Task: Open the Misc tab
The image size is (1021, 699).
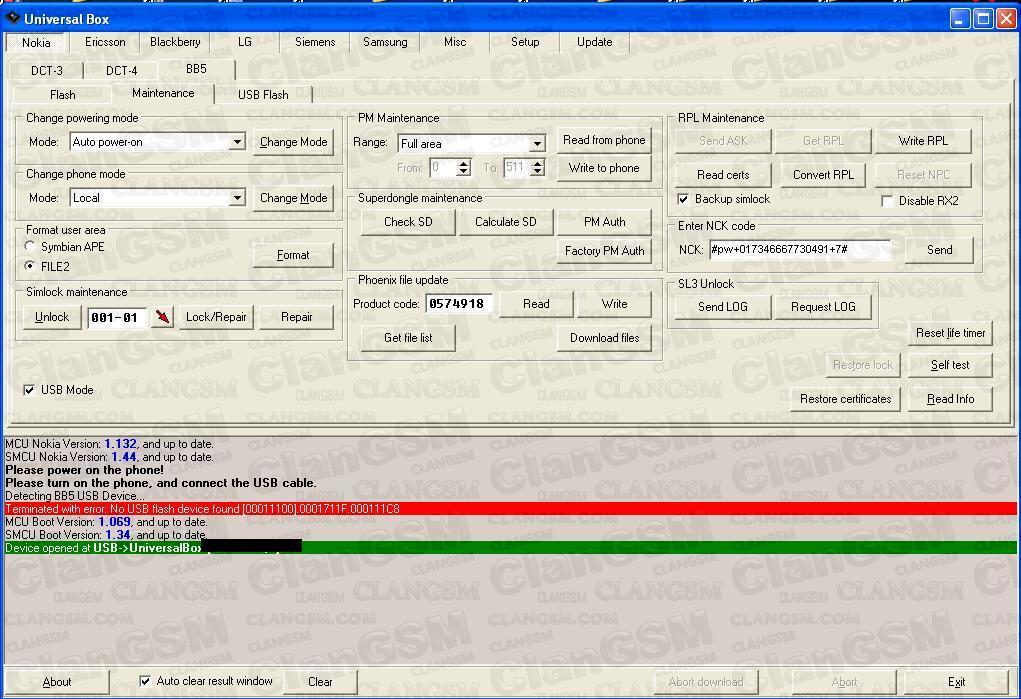Action: click(x=455, y=42)
